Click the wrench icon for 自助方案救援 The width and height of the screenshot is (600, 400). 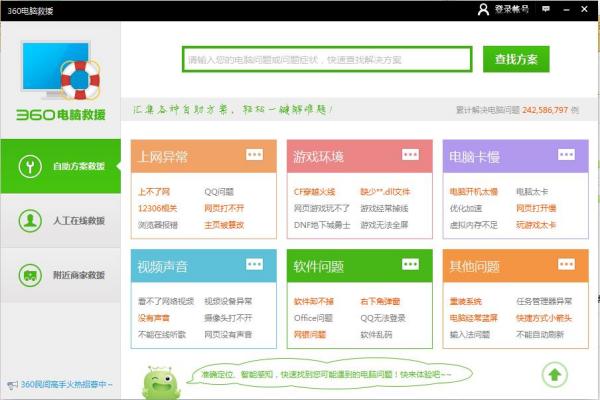pos(30,165)
